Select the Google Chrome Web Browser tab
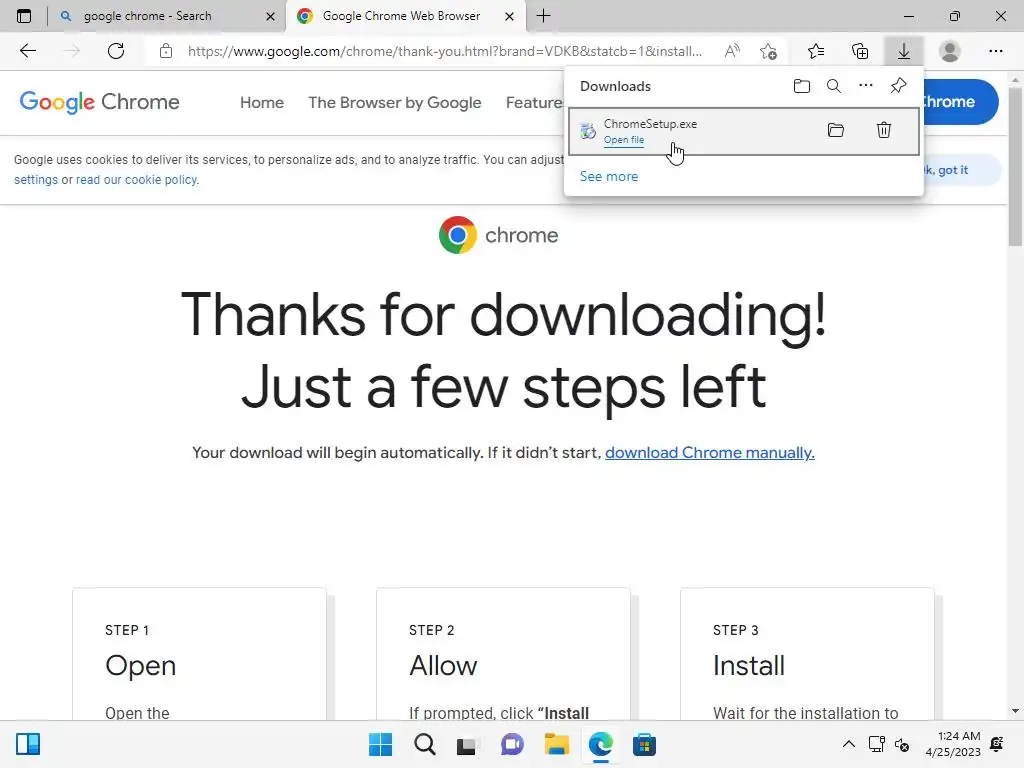 point(405,16)
